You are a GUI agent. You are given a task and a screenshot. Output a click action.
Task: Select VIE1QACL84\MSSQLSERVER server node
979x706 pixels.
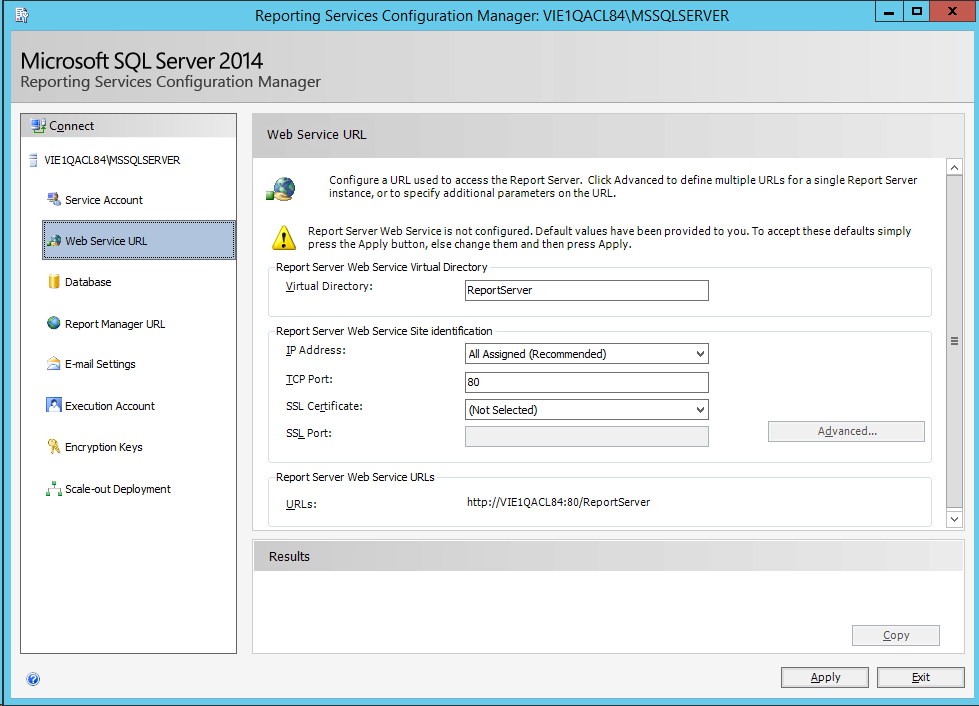tap(112, 160)
